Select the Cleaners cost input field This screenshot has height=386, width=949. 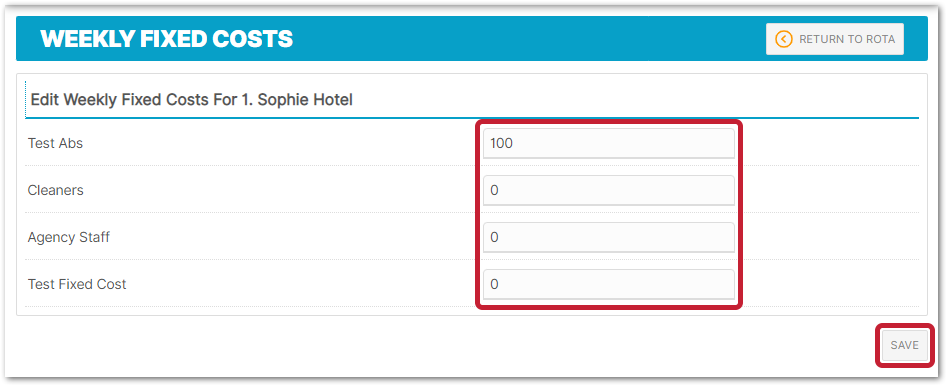tap(608, 191)
